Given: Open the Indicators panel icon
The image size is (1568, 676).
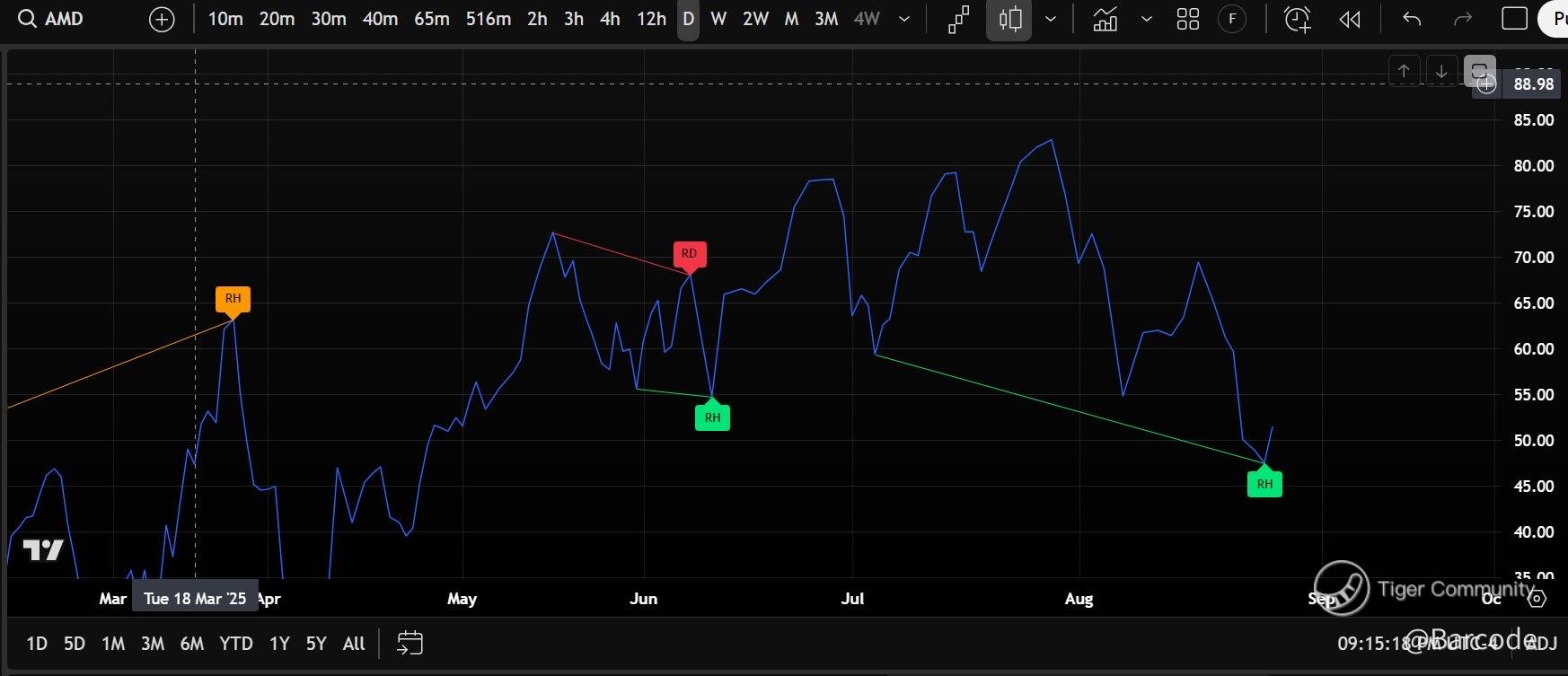Looking at the screenshot, I should tap(1106, 19).
